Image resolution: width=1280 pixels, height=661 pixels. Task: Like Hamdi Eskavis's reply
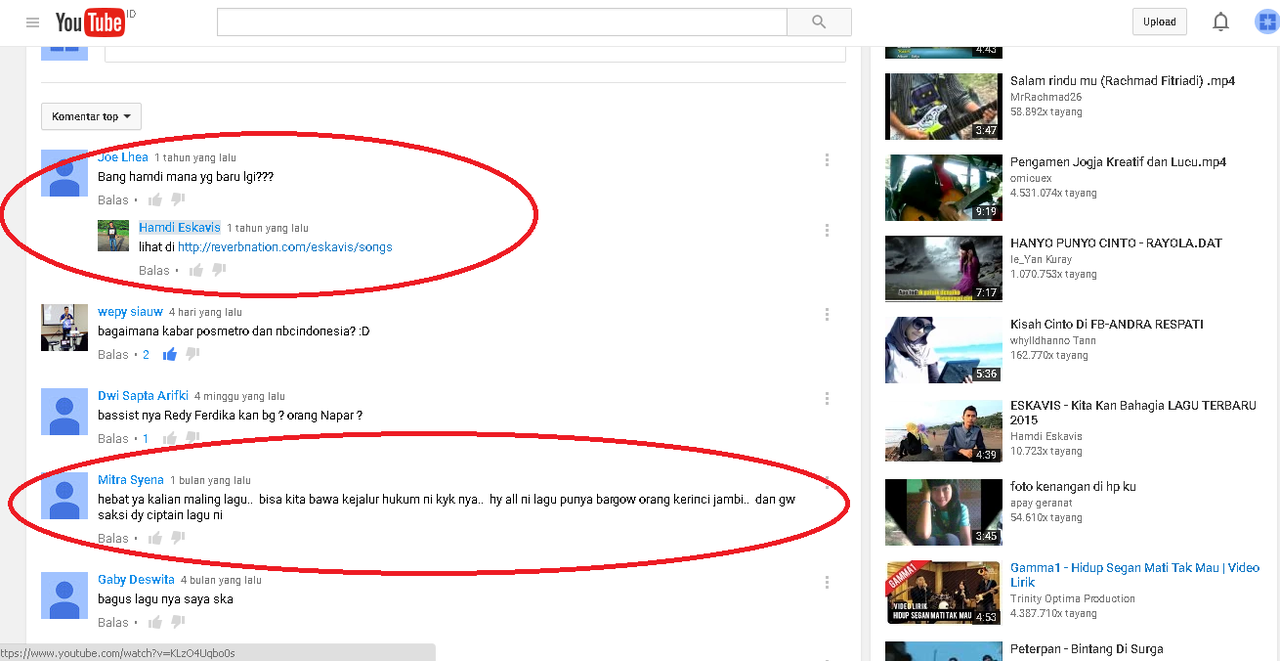pos(197,270)
